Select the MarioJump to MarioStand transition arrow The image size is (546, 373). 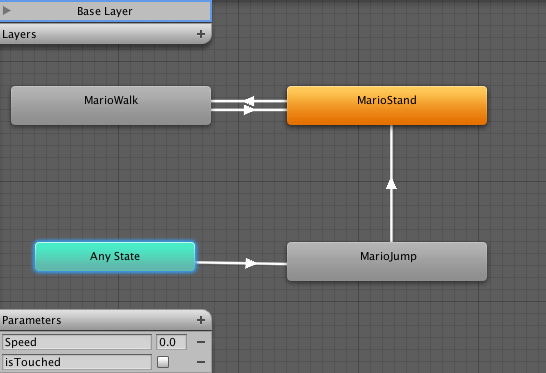(391, 184)
